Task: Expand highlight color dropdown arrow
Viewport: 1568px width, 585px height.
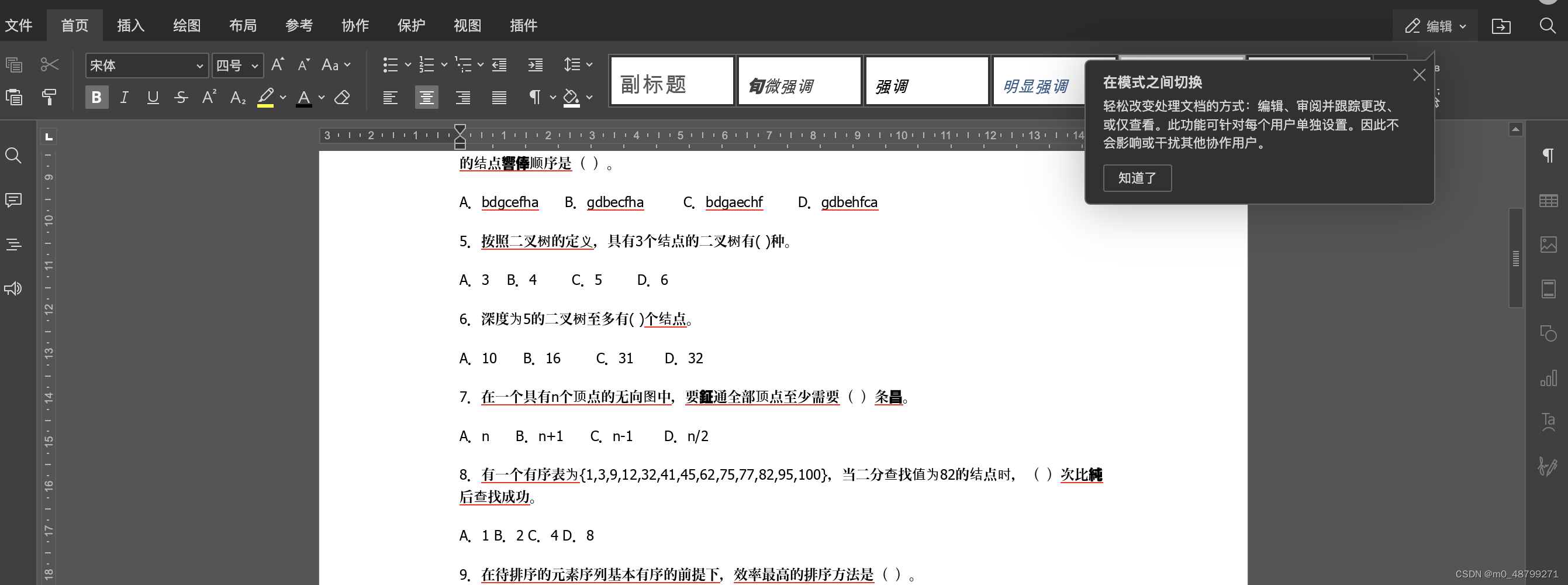Action: point(282,97)
